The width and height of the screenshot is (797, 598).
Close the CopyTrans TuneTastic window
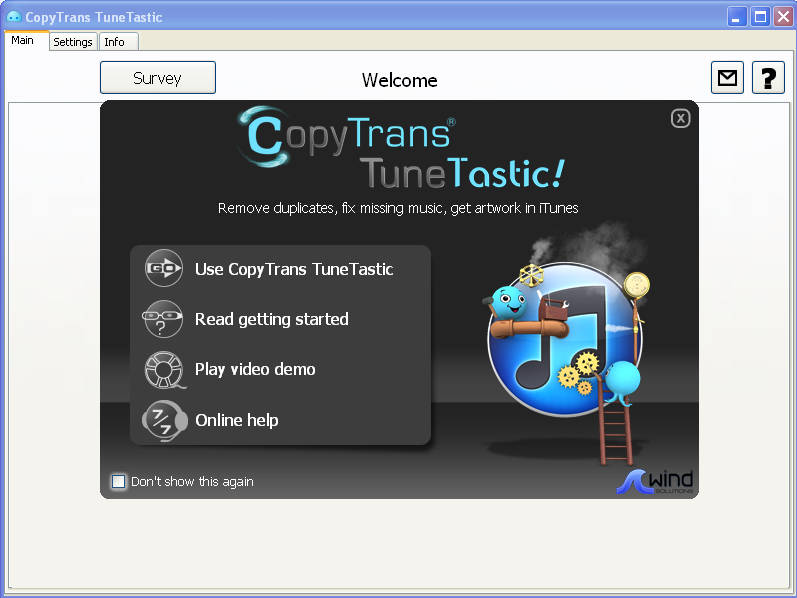click(x=783, y=17)
